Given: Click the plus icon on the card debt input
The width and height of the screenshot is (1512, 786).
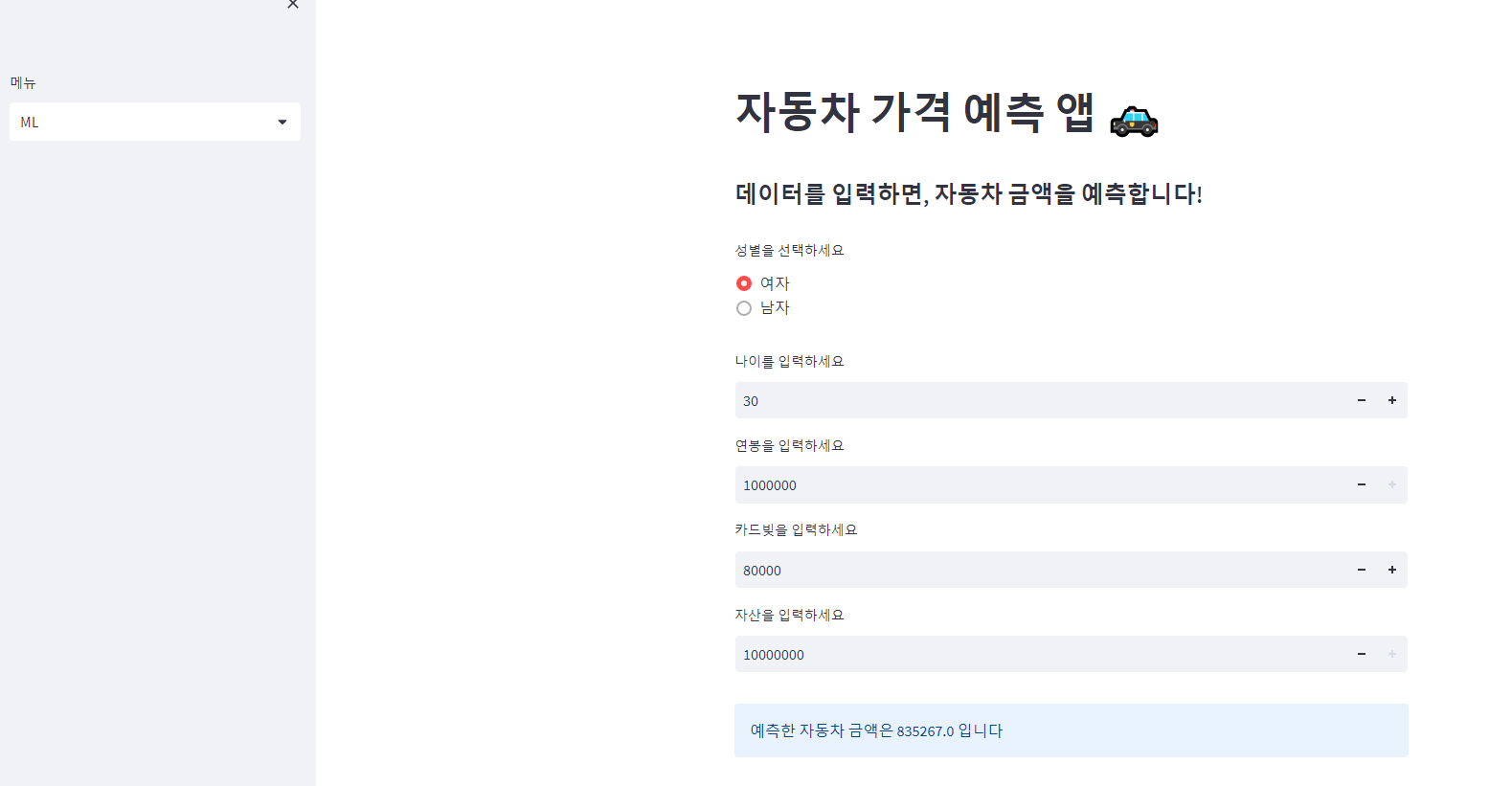Looking at the screenshot, I should click(1391, 570).
